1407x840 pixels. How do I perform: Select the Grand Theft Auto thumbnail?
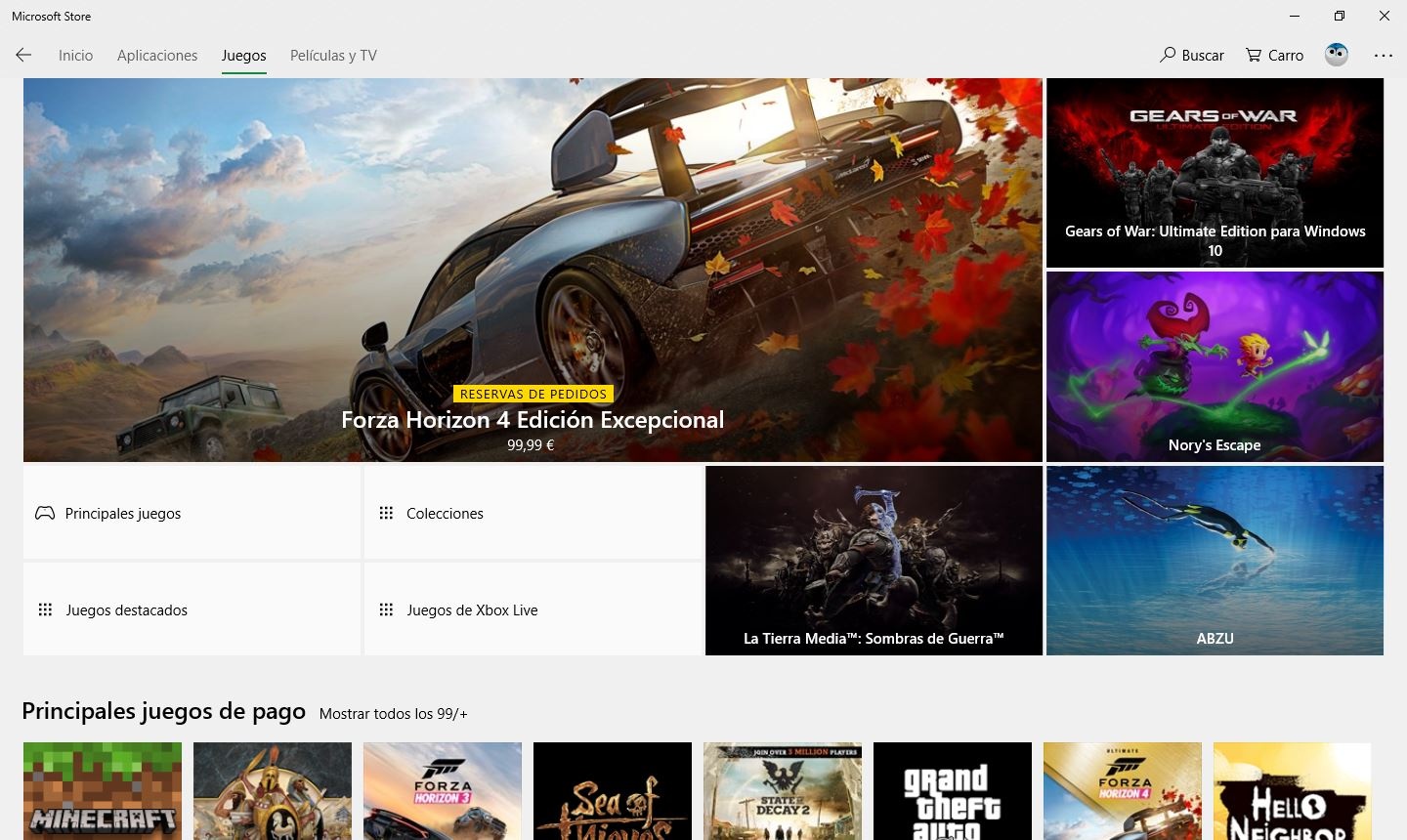coord(953,791)
